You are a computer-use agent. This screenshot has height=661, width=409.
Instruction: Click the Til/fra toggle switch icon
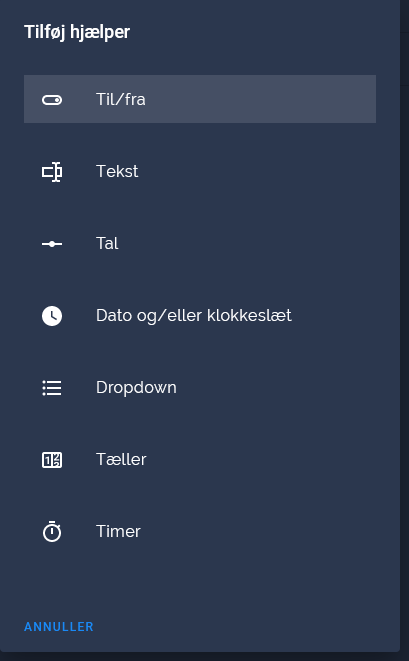pyautogui.click(x=52, y=100)
